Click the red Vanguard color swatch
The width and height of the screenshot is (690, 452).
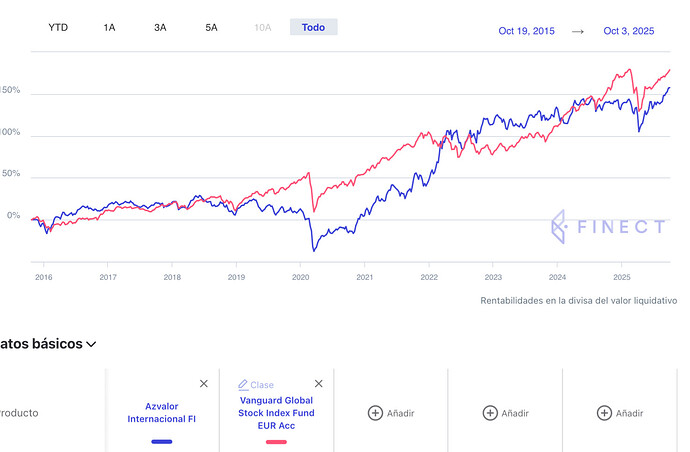[276, 441]
